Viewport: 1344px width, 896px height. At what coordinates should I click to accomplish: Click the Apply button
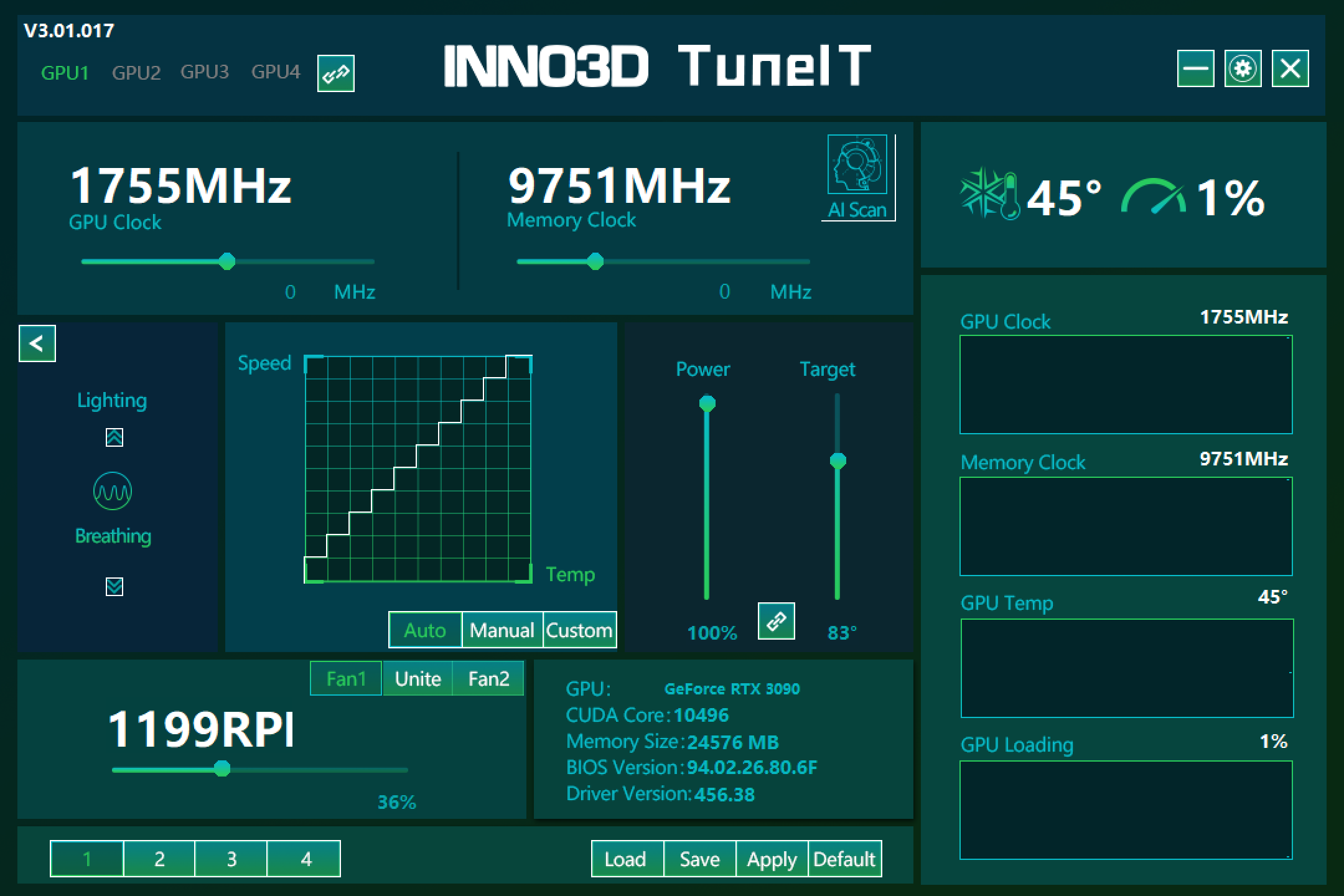772,859
